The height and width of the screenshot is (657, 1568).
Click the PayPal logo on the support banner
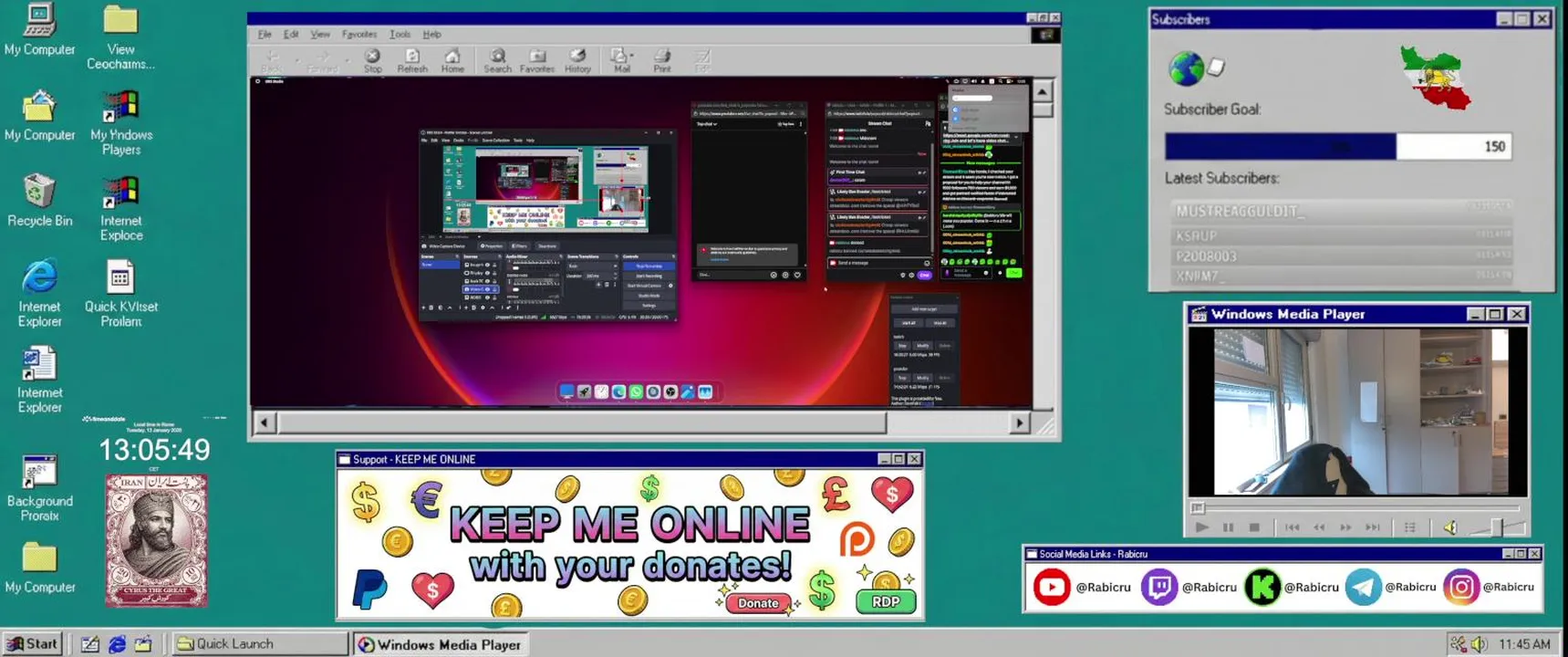click(x=369, y=589)
